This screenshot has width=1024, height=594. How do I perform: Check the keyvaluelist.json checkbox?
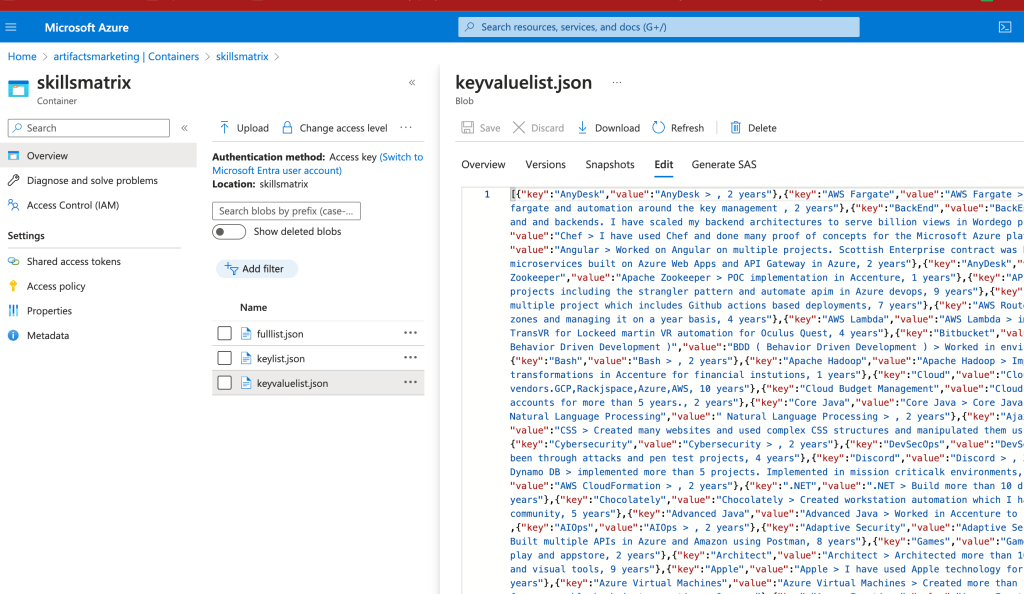point(225,383)
